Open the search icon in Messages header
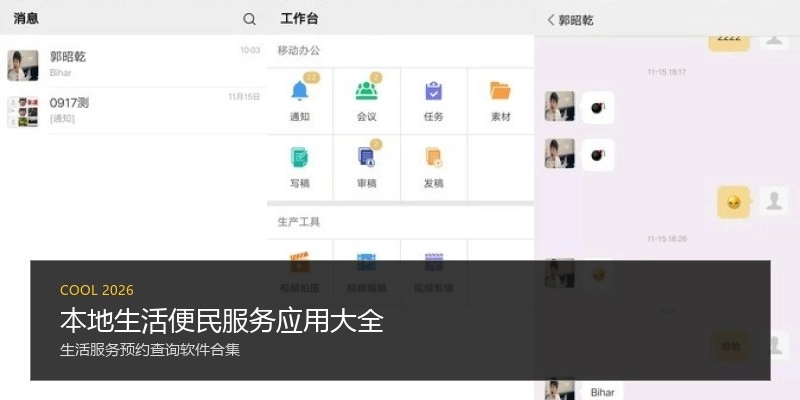Image resolution: width=800 pixels, height=400 pixels. (x=249, y=19)
